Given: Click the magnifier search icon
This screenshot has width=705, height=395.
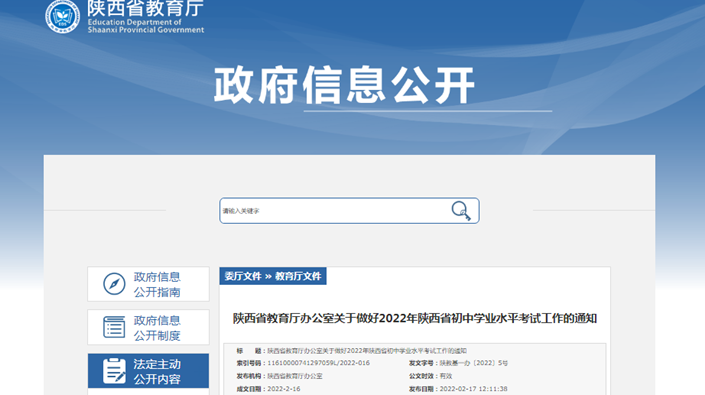Looking at the screenshot, I should [461, 210].
